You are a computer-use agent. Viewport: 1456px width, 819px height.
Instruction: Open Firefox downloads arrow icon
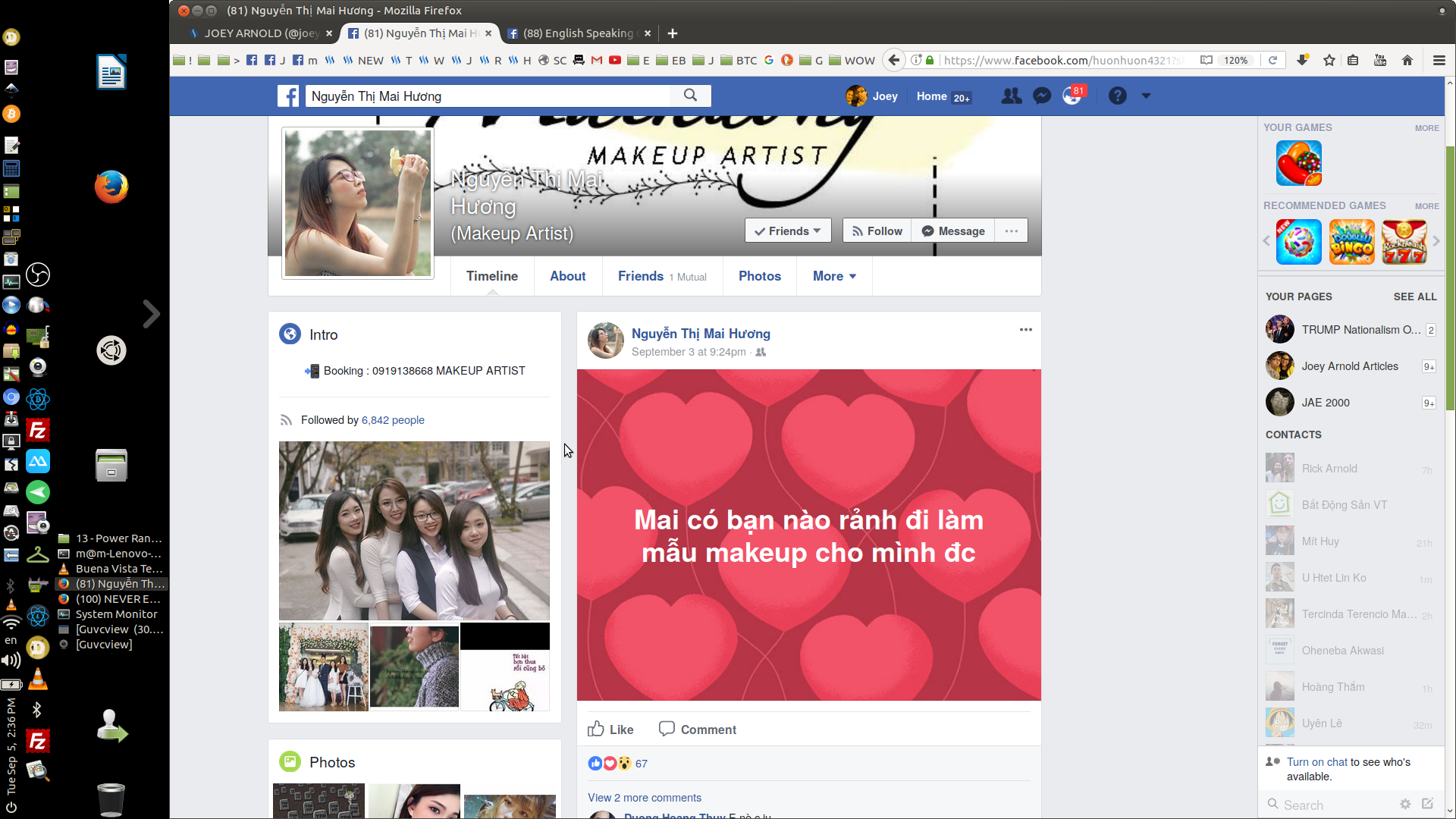(x=1303, y=60)
